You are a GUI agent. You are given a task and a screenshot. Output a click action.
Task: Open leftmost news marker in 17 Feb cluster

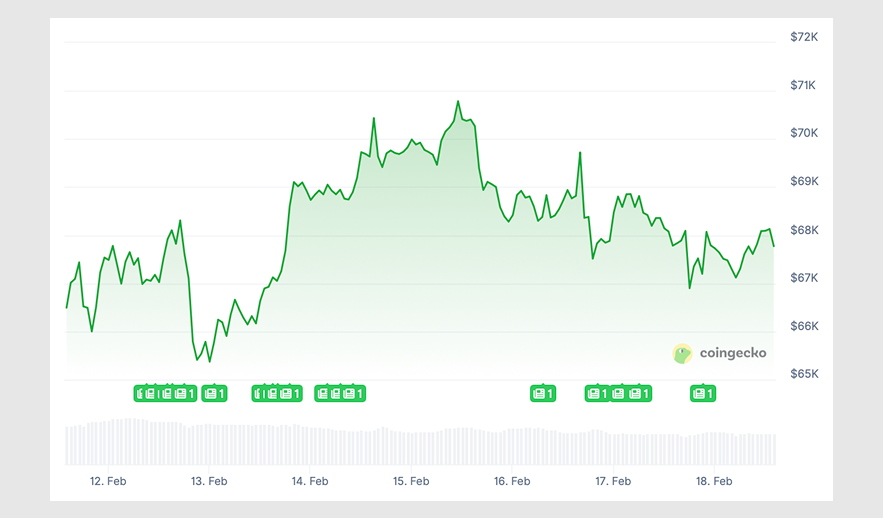[x=597, y=393]
